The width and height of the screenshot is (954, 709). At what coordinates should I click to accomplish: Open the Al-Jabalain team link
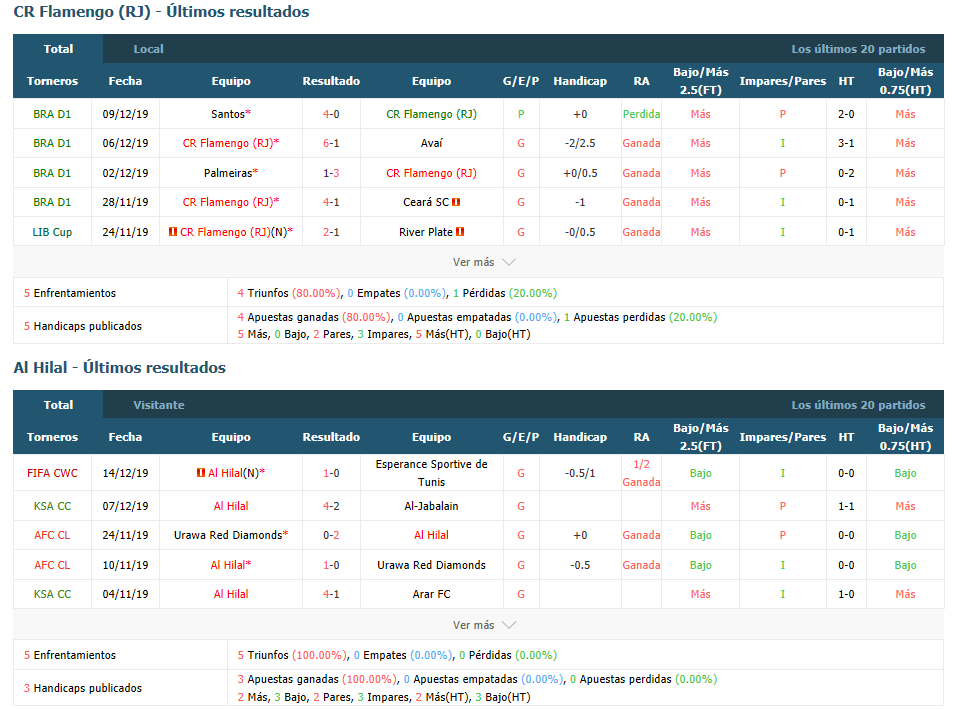point(431,506)
